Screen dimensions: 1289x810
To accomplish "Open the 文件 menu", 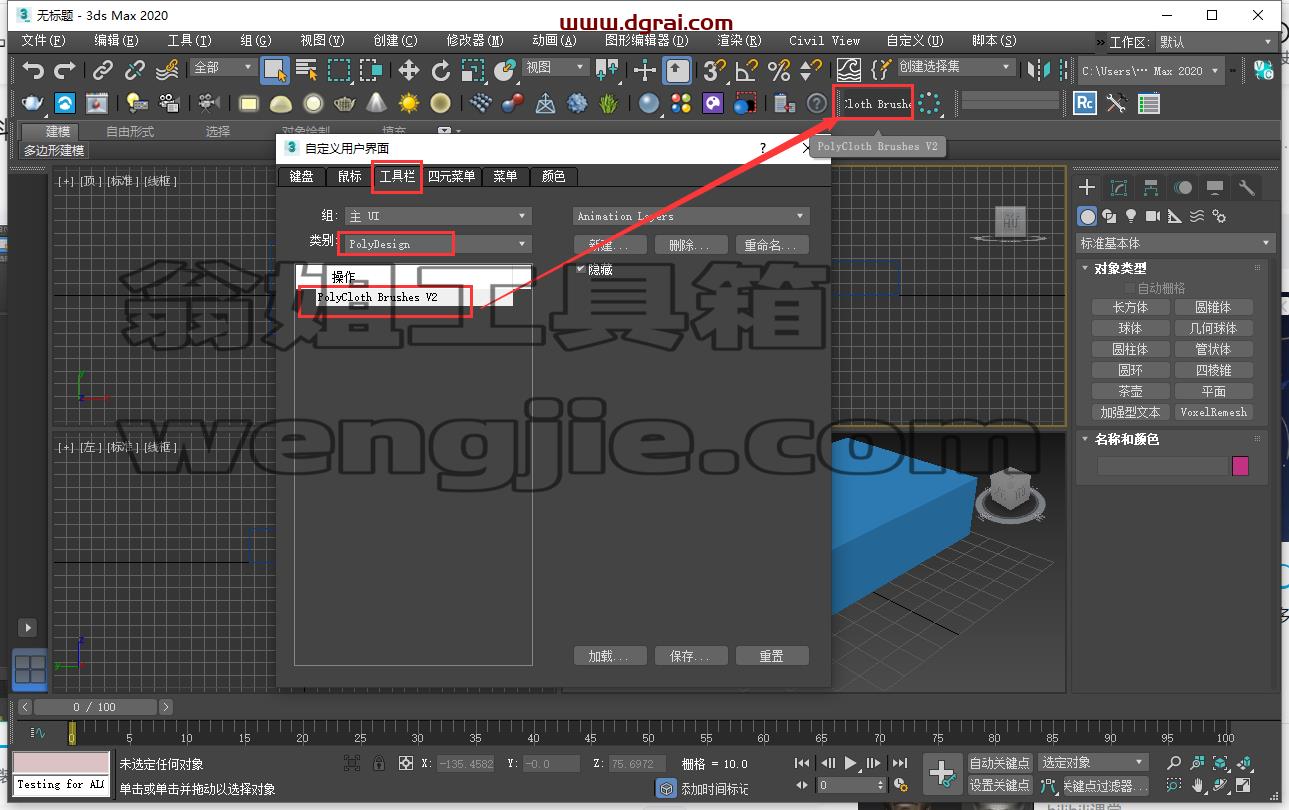I will pyautogui.click(x=43, y=41).
